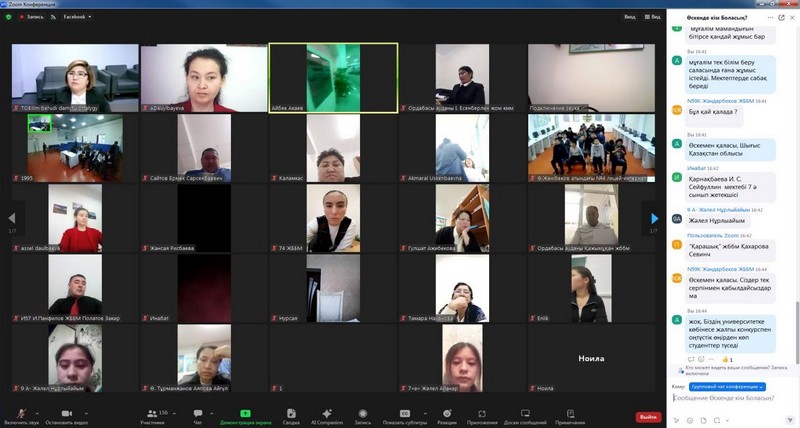Screen dimensions: 800x428
Task: Click the red Выйти leave button
Action: pyautogui.click(x=648, y=417)
